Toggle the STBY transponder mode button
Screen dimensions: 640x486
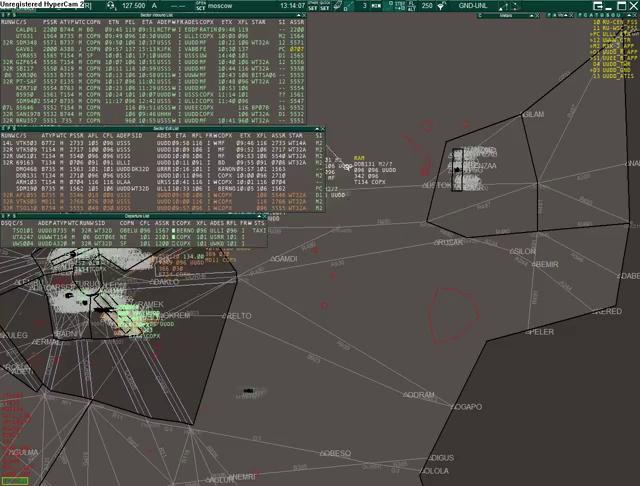click(x=399, y=6)
